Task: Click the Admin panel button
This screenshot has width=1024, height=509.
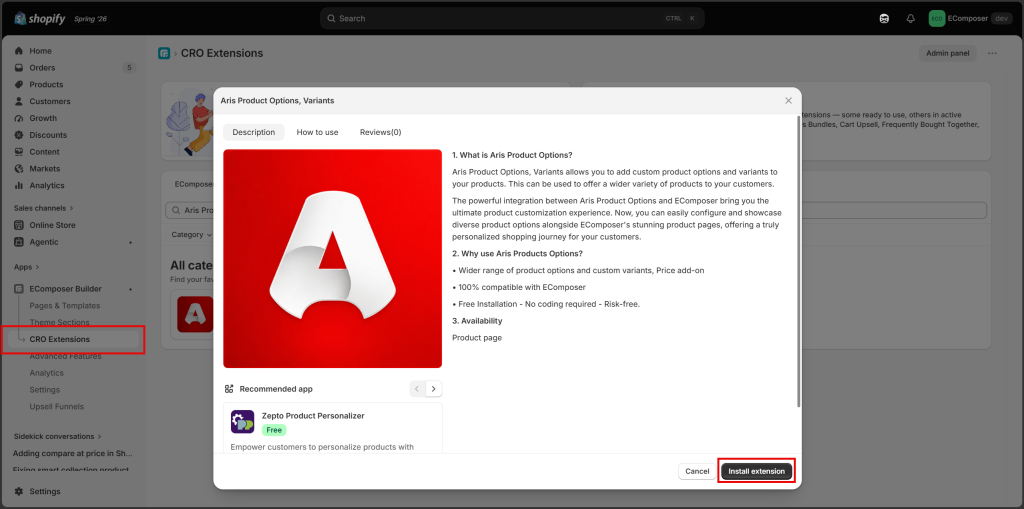Action: click(947, 54)
